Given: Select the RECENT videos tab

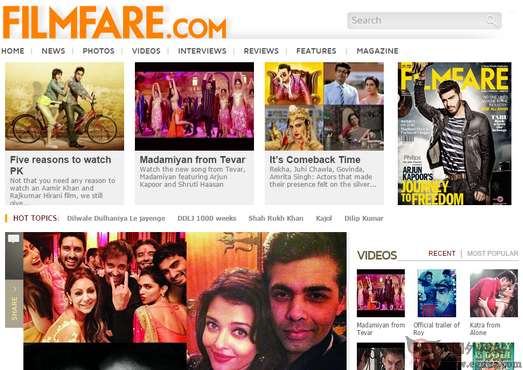Looking at the screenshot, I should 442,254.
